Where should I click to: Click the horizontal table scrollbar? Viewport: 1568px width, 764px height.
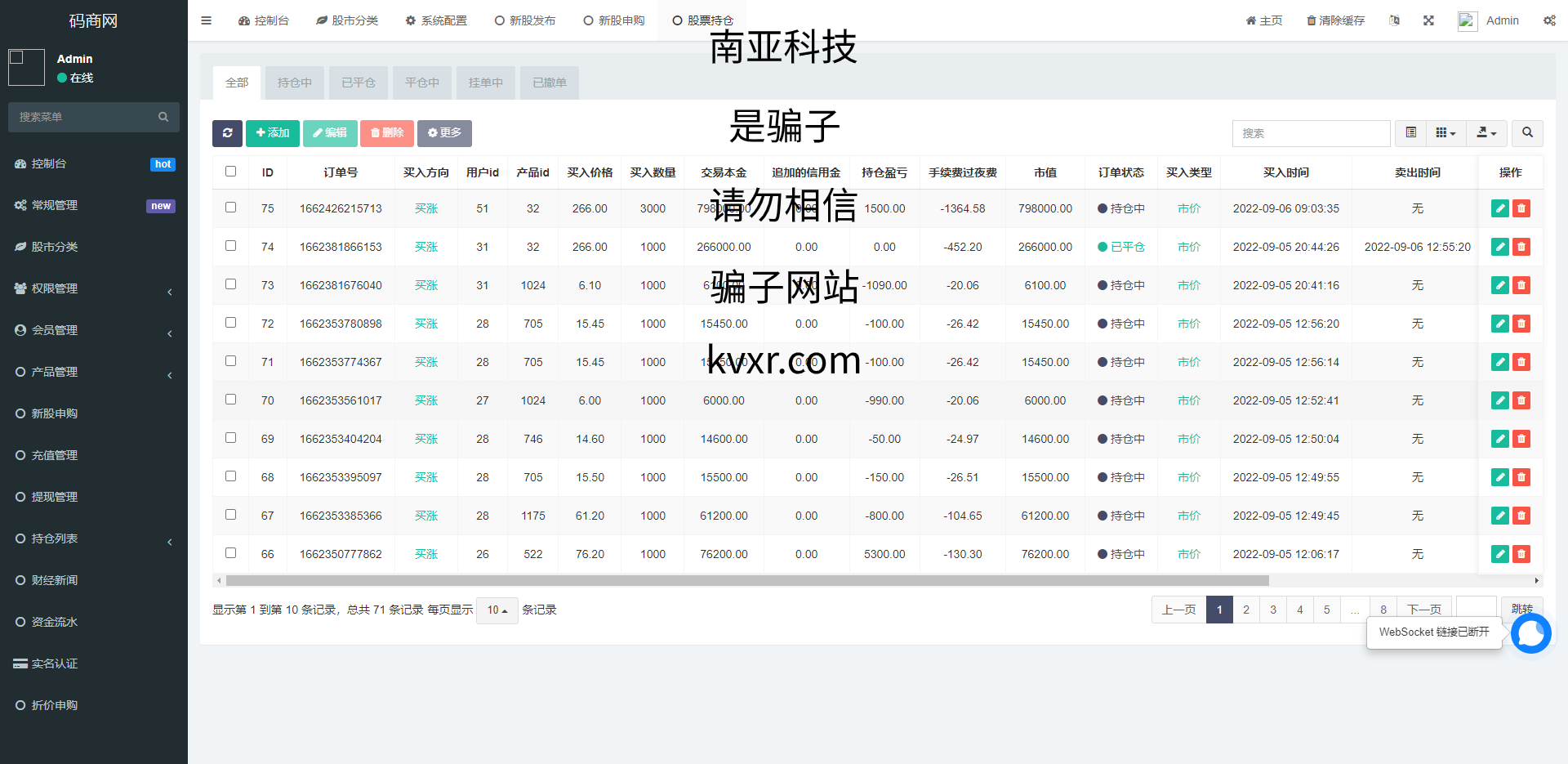[747, 581]
